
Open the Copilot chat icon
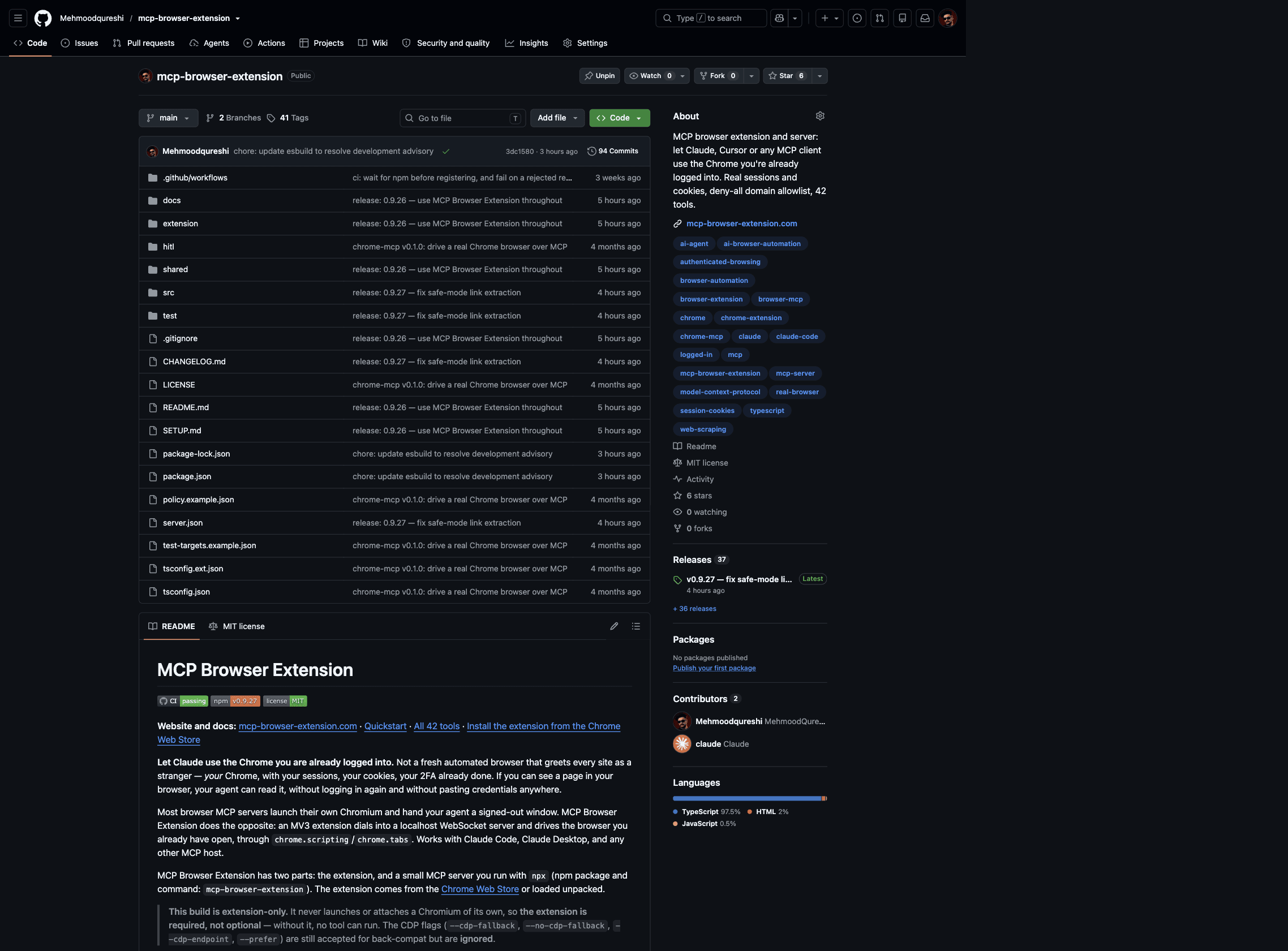(x=779, y=18)
